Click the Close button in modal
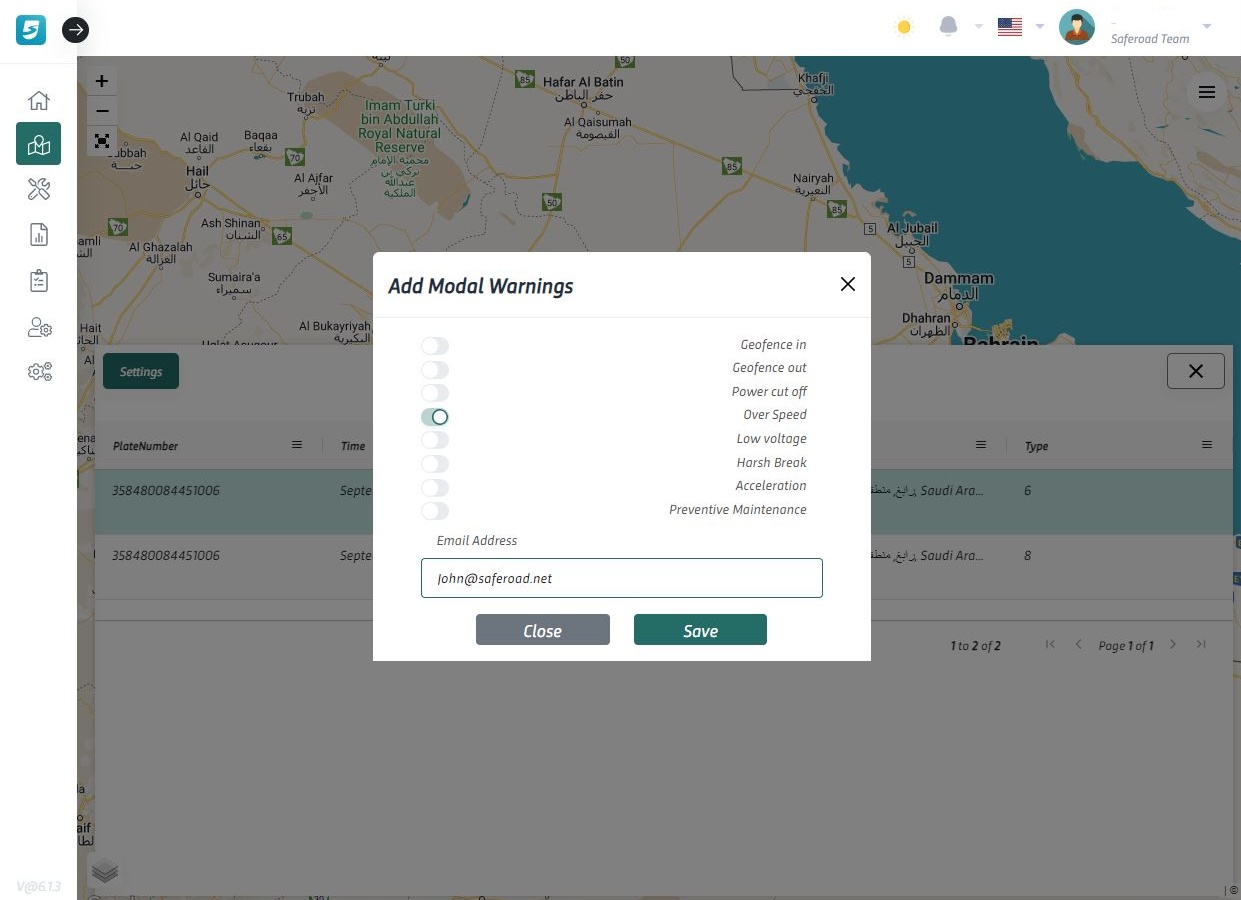 pyautogui.click(x=542, y=630)
